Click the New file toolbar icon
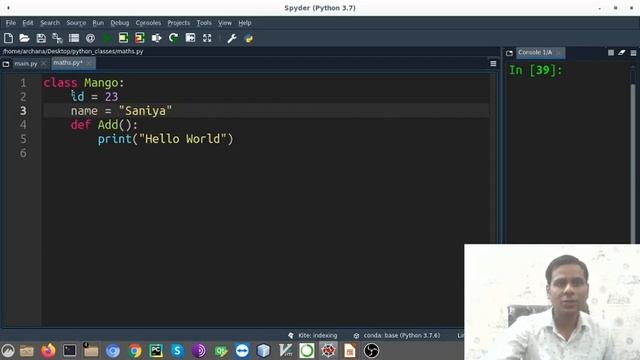The height and width of the screenshot is (360, 640). [x=8, y=38]
